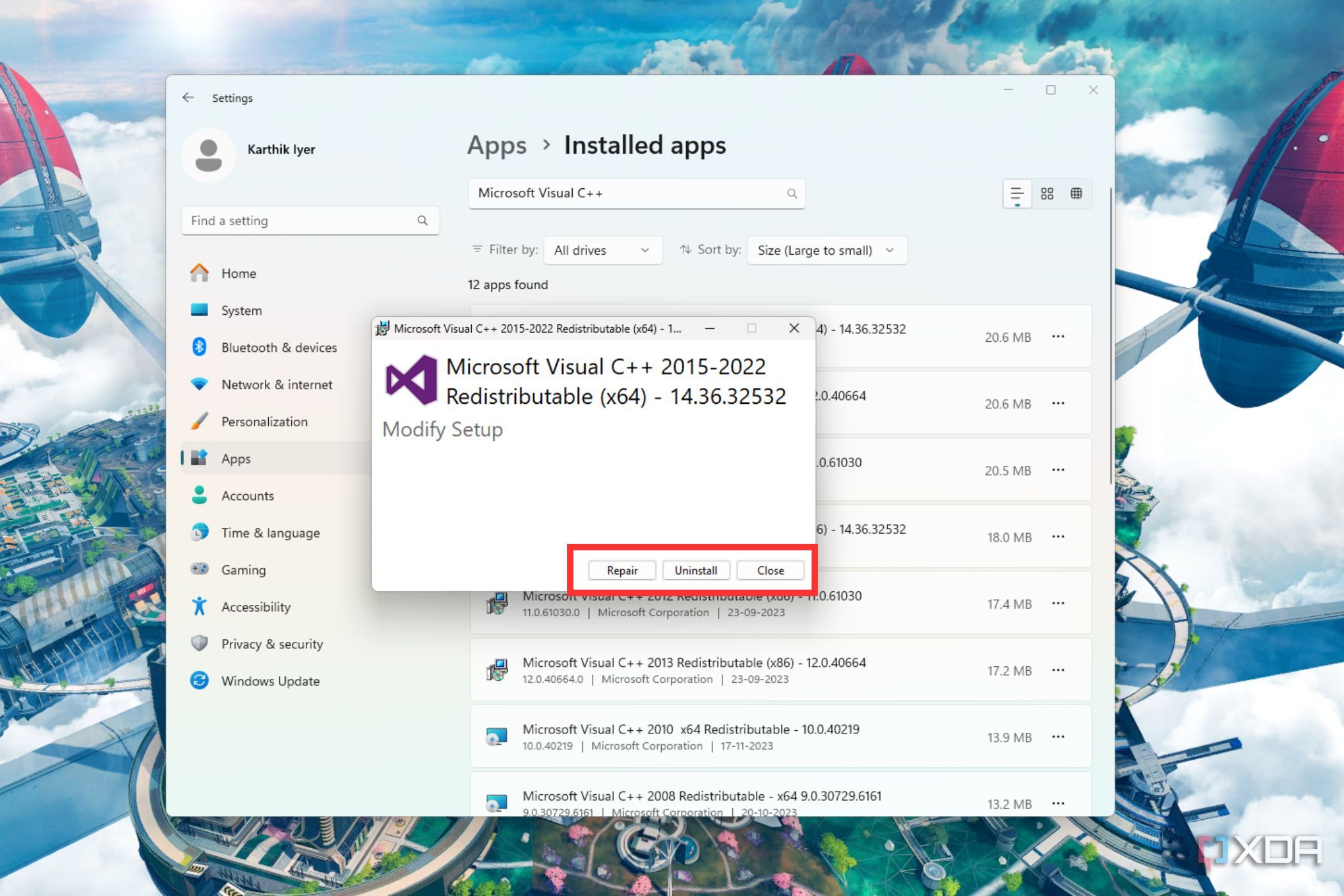The image size is (1344, 896).
Task: Open the Installed apps breadcrumb link
Action: [644, 145]
